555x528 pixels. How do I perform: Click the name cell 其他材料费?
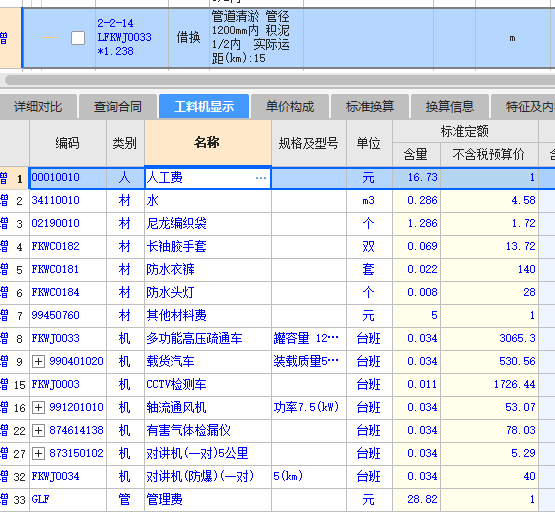point(208,316)
